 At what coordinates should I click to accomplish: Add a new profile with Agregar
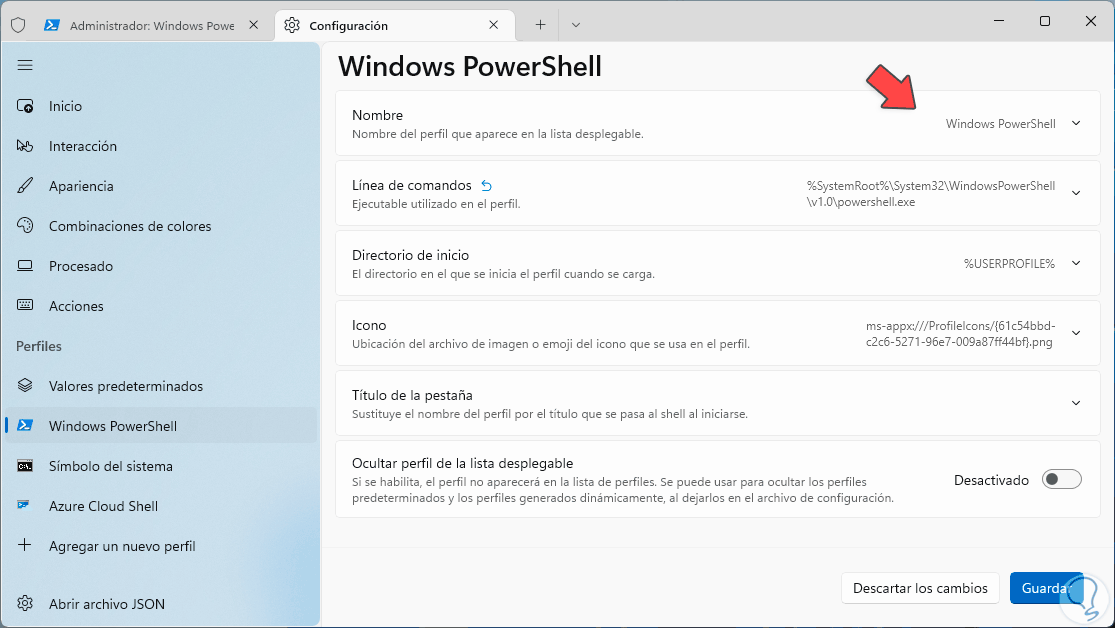click(x=121, y=546)
